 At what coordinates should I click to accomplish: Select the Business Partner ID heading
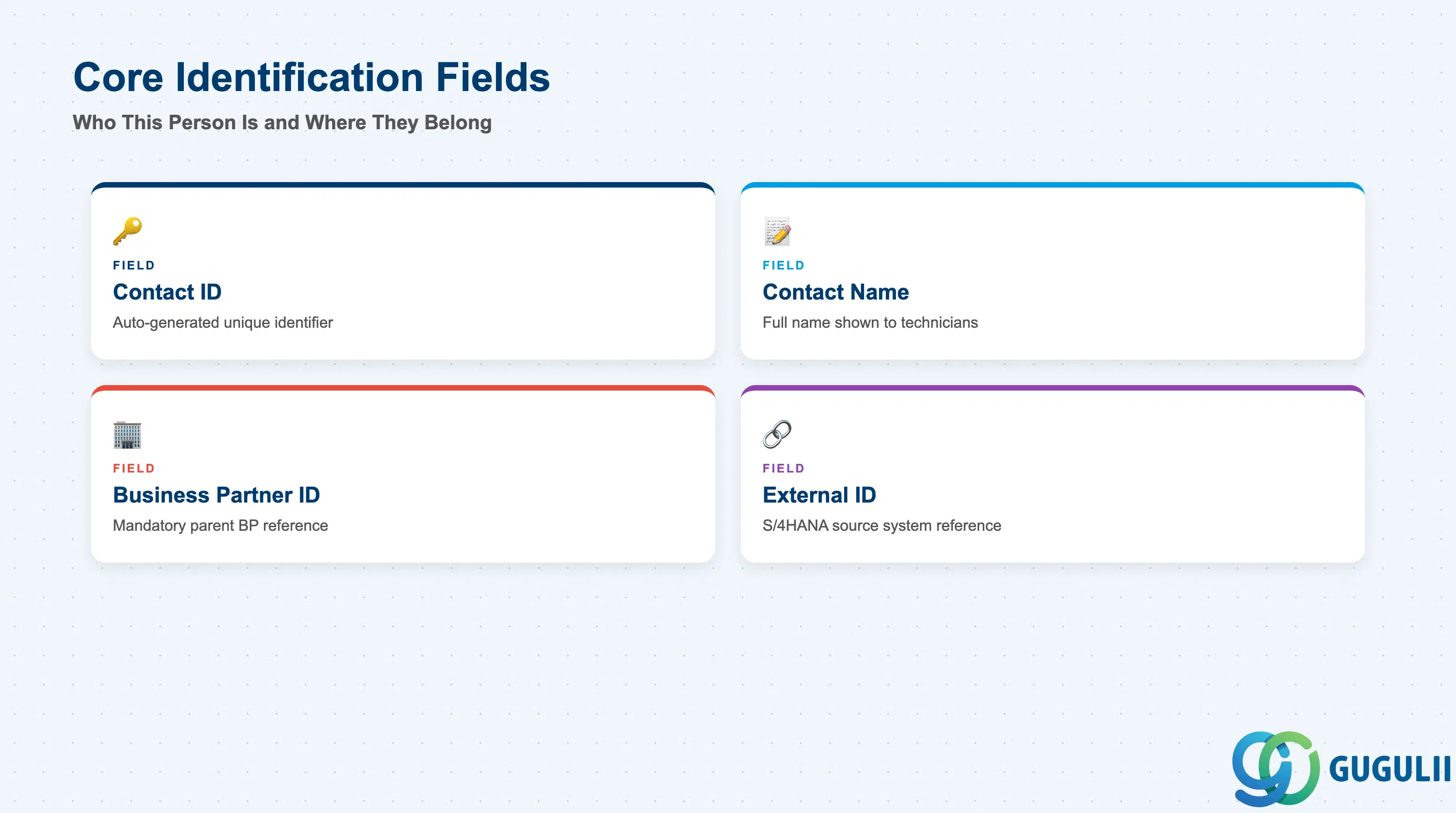[x=217, y=495]
